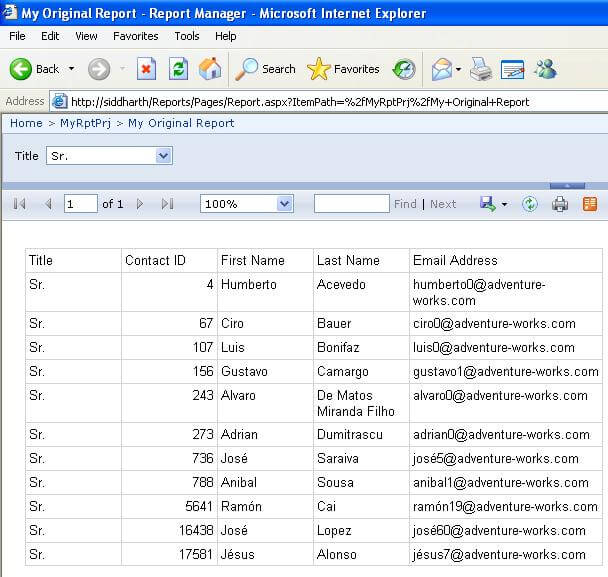Go to the Home page icon
This screenshot has width=608, height=577.
pyautogui.click(x=210, y=69)
